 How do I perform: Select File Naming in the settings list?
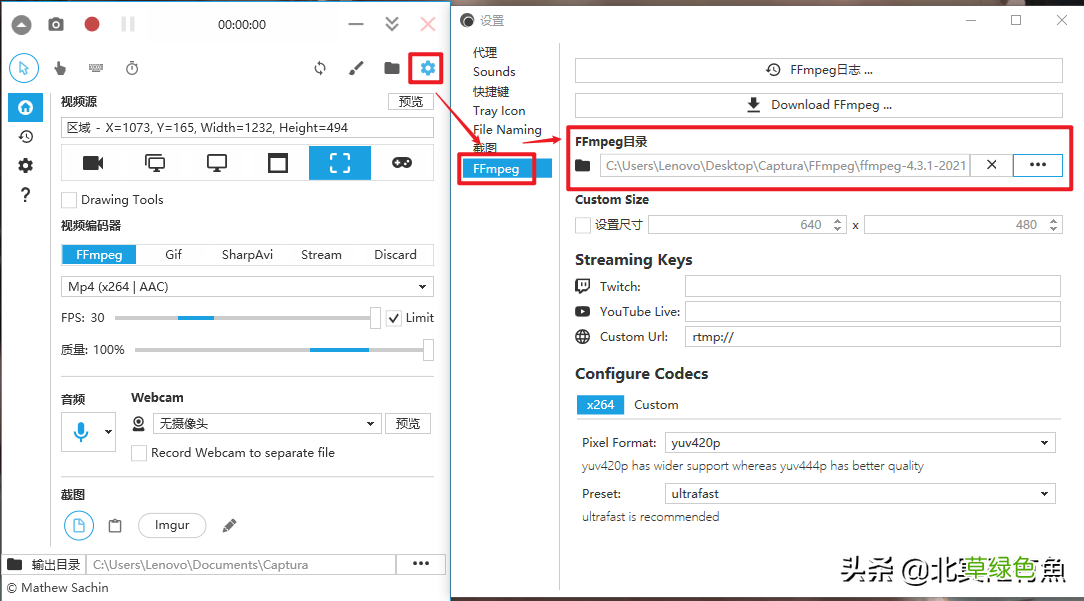click(x=507, y=129)
